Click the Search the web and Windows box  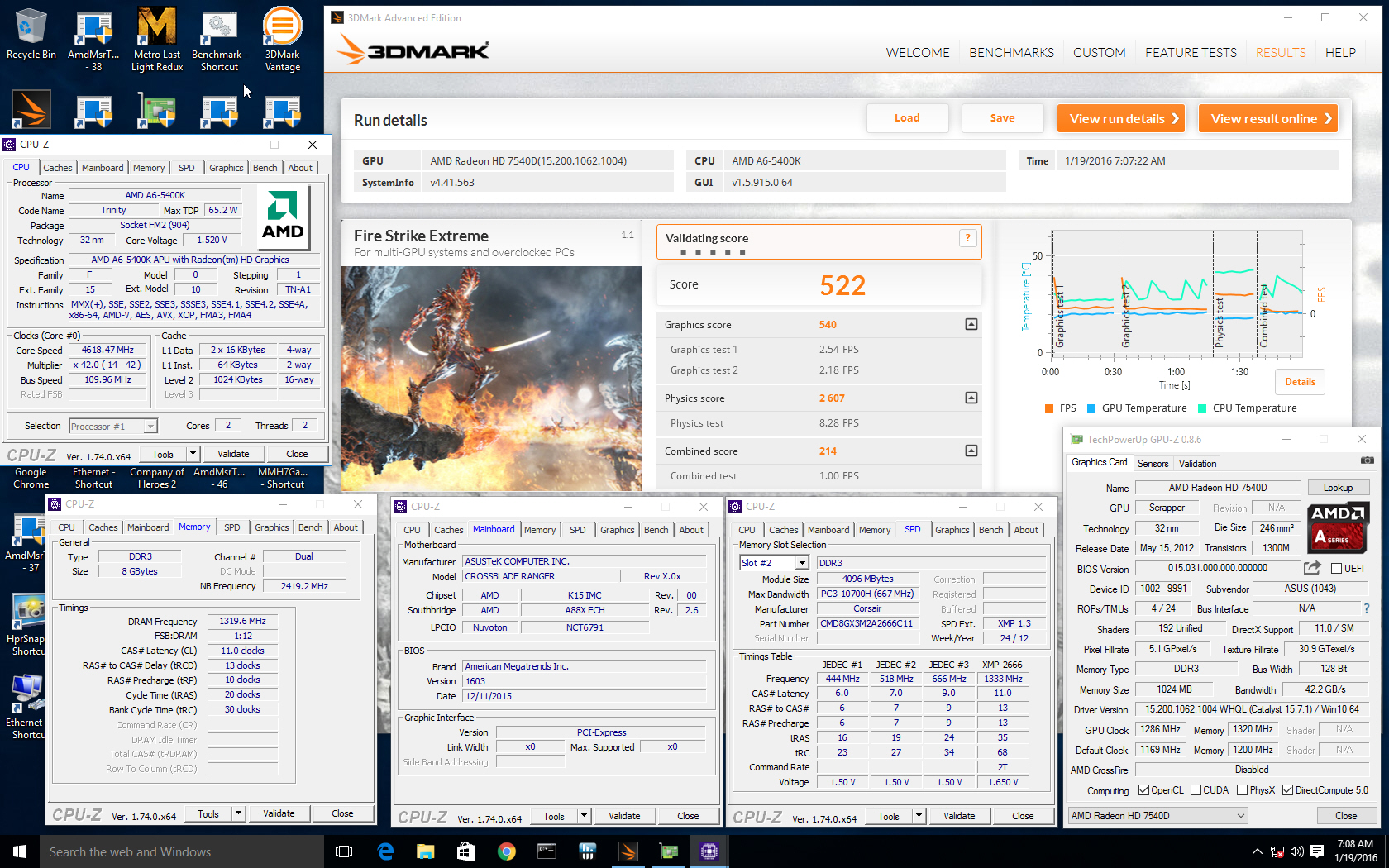coord(182,851)
